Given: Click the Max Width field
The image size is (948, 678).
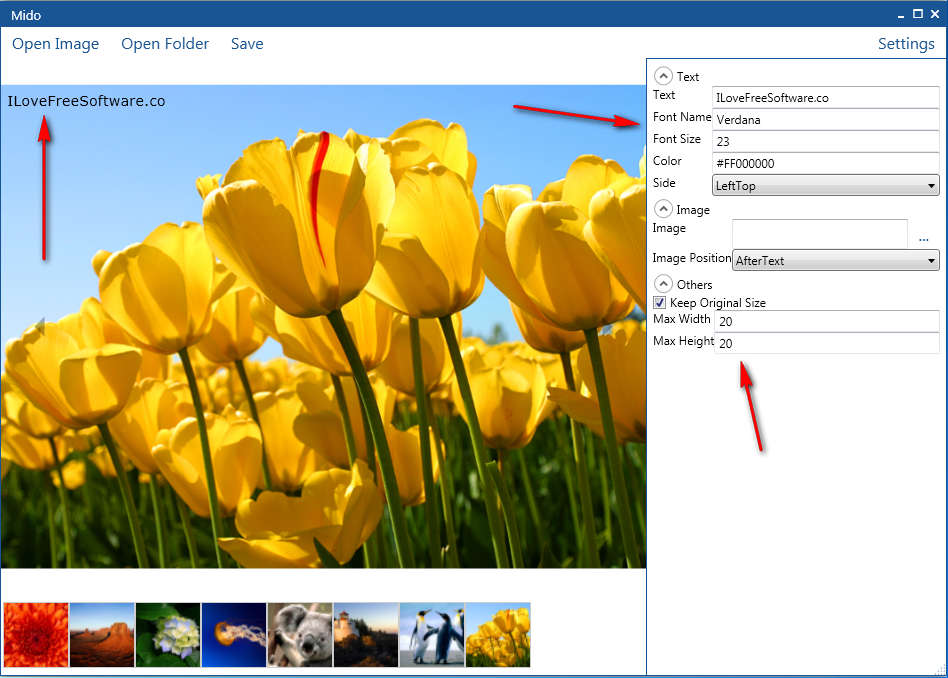Looking at the screenshot, I should point(825,320).
